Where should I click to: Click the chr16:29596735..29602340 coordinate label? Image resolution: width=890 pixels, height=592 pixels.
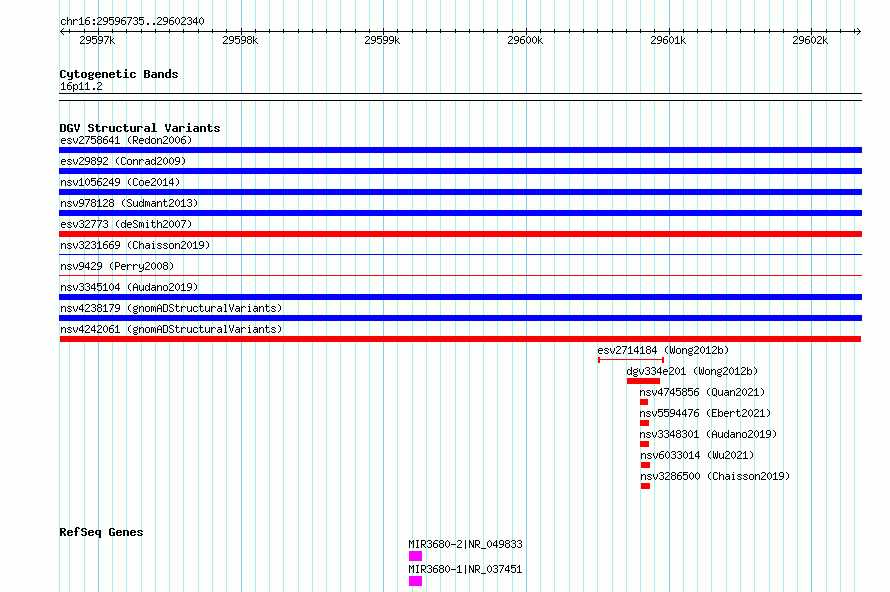click(132, 21)
